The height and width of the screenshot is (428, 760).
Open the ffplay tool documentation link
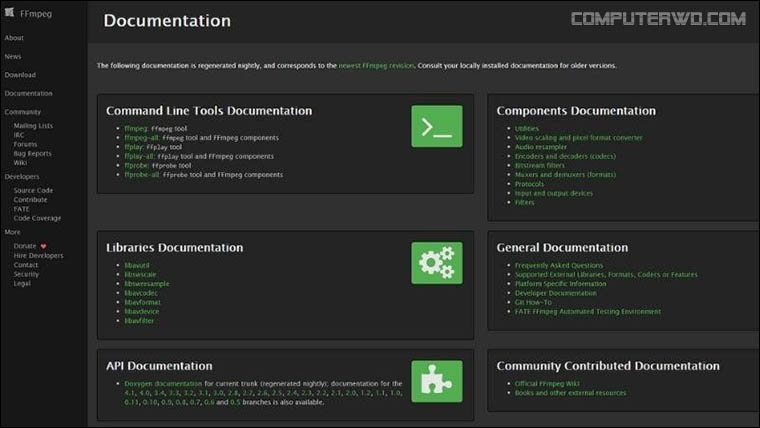[134, 147]
